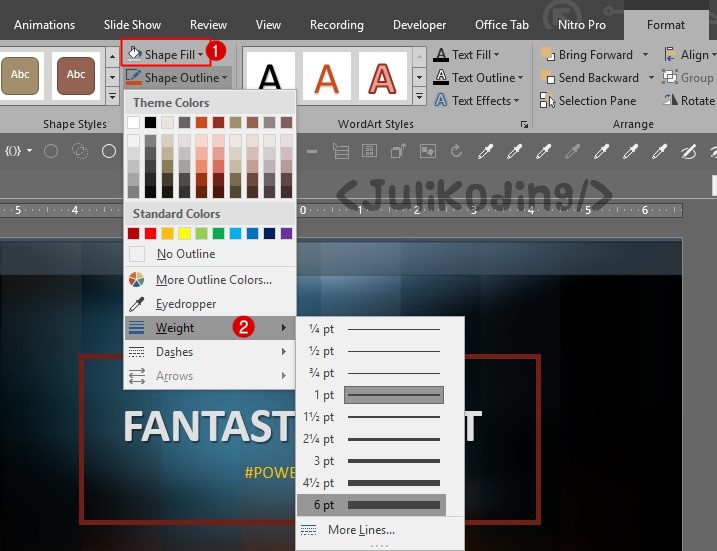Image resolution: width=717 pixels, height=551 pixels.
Task: Select the FANTAST title text on slide
Action: [209, 427]
